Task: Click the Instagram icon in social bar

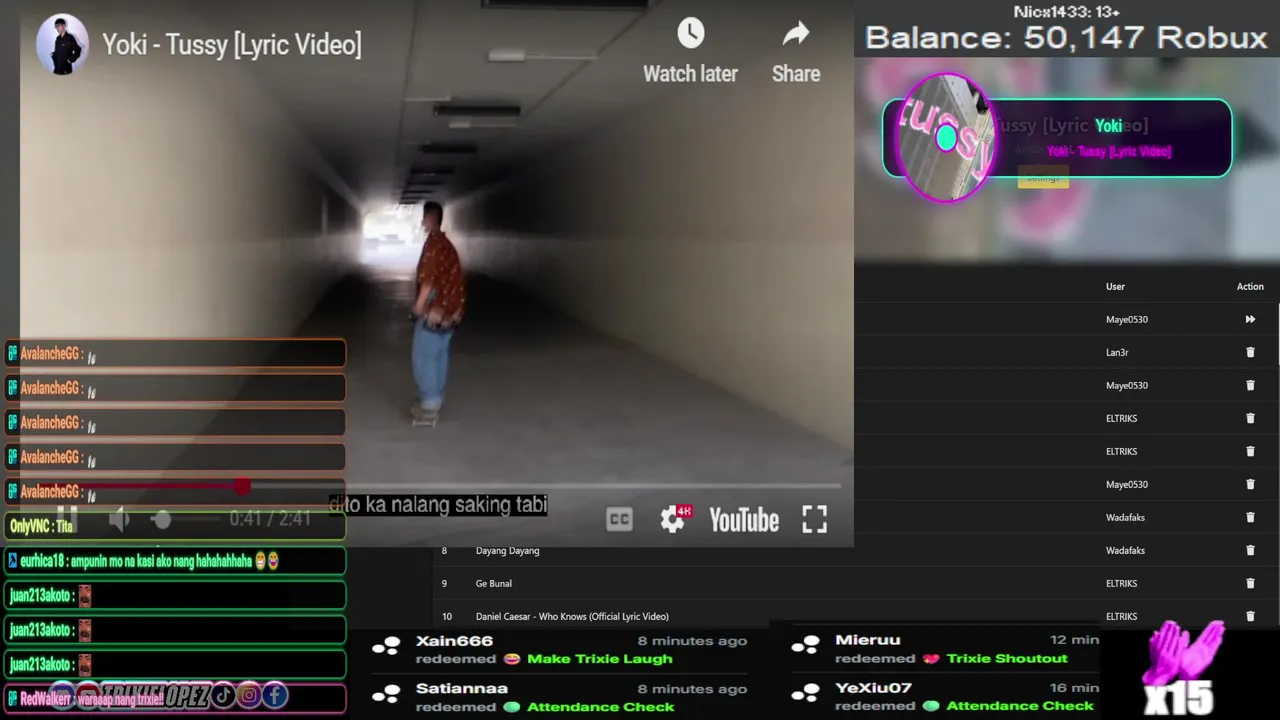Action: tap(249, 695)
